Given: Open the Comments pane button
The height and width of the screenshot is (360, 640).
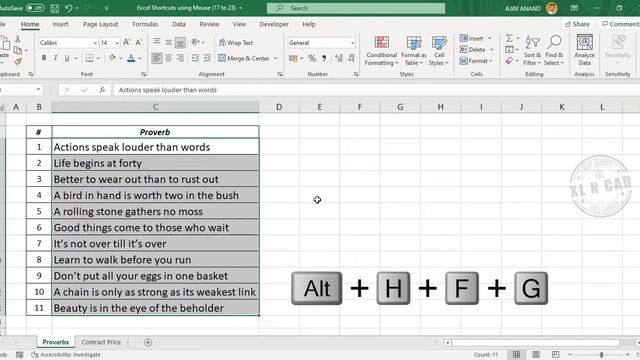Looking at the screenshot, I should (x=620, y=24).
